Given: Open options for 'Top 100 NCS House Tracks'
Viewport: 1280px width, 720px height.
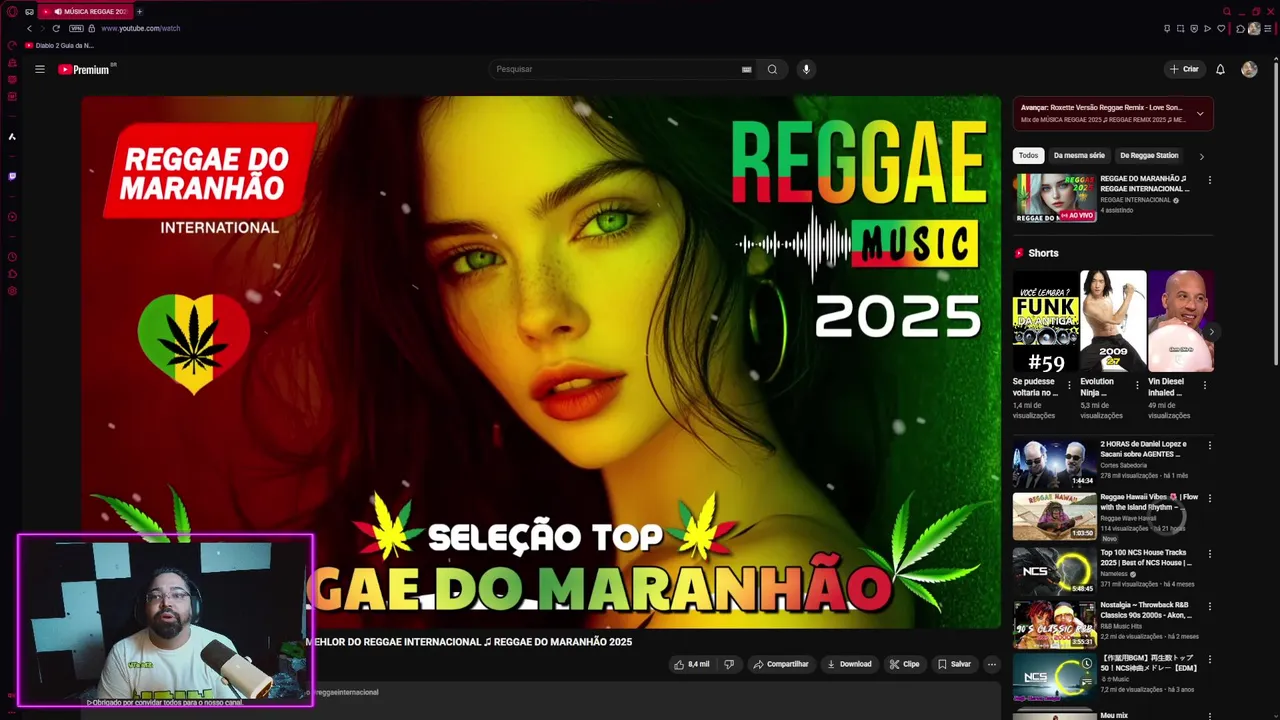Looking at the screenshot, I should pyautogui.click(x=1209, y=554).
